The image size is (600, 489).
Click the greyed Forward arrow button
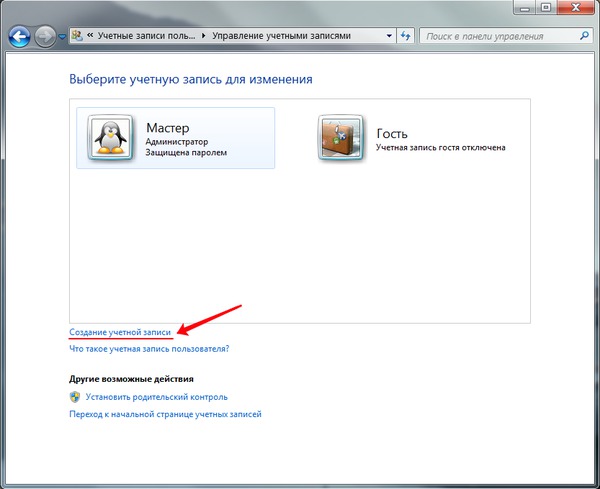coord(45,37)
